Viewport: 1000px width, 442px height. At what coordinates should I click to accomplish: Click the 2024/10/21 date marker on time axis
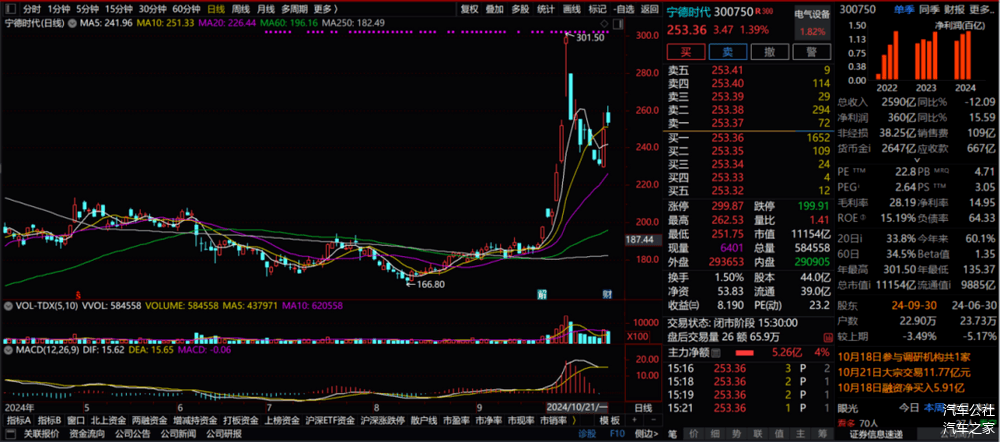pyautogui.click(x=577, y=407)
